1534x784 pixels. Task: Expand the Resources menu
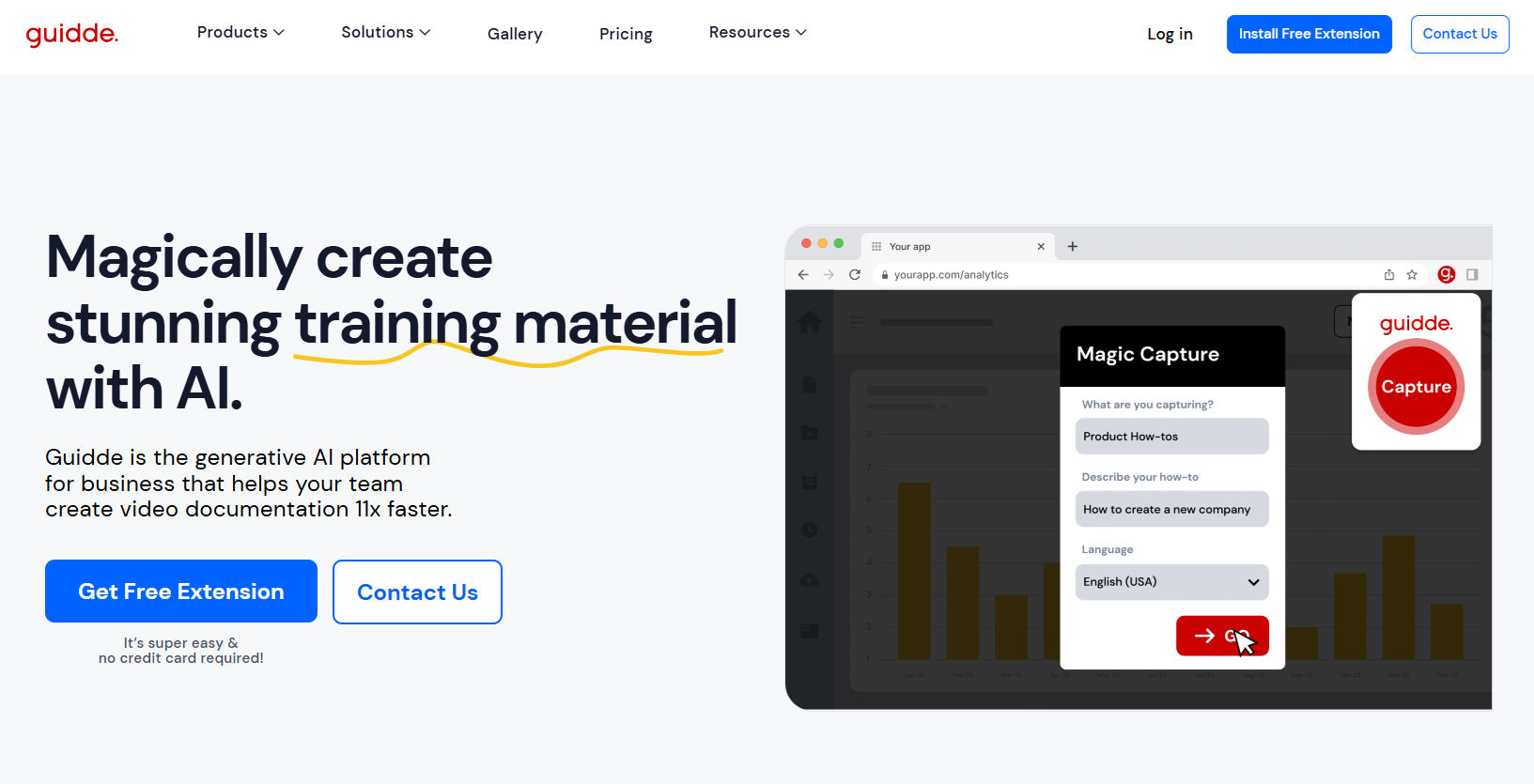click(758, 32)
